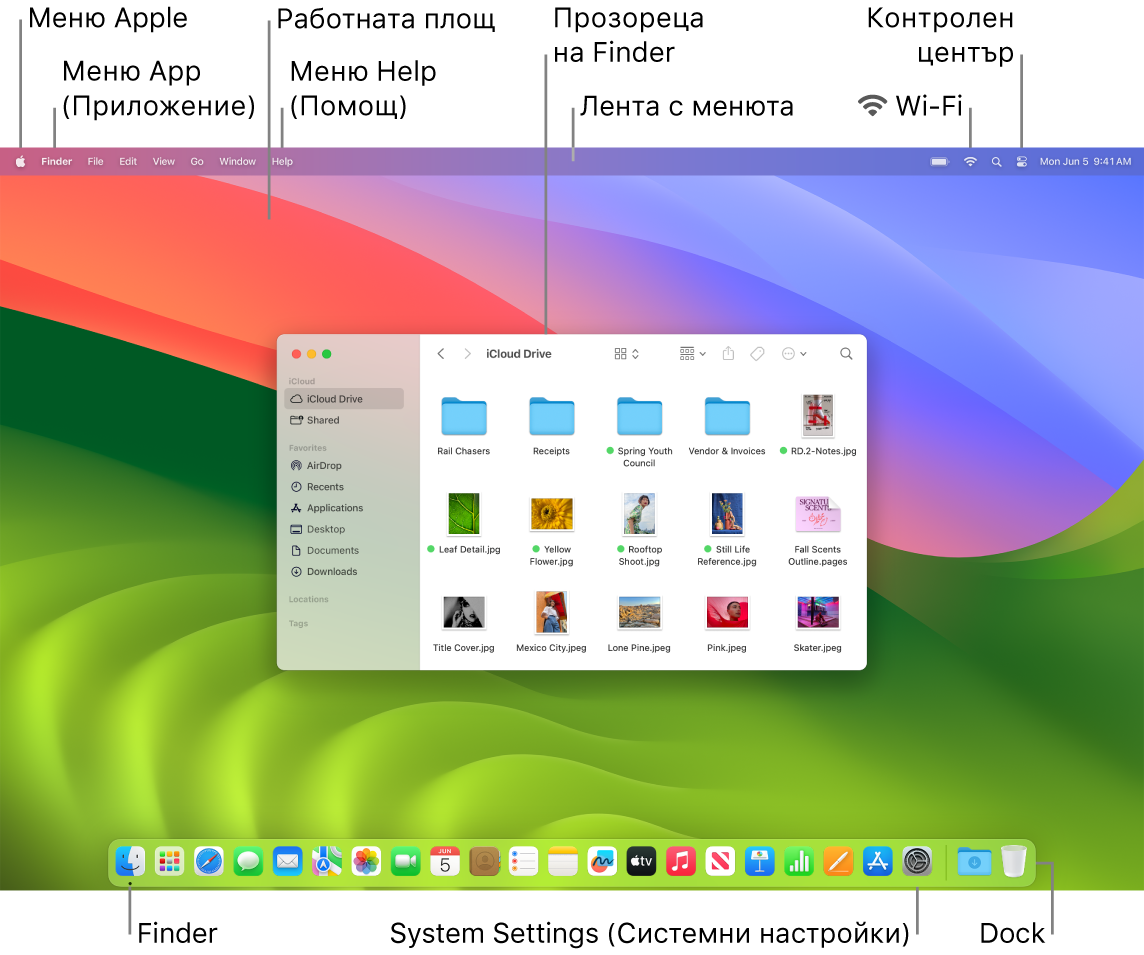This screenshot has width=1144, height=955.
Task: Click the Search magnifier in the Finder window
Action: click(846, 353)
